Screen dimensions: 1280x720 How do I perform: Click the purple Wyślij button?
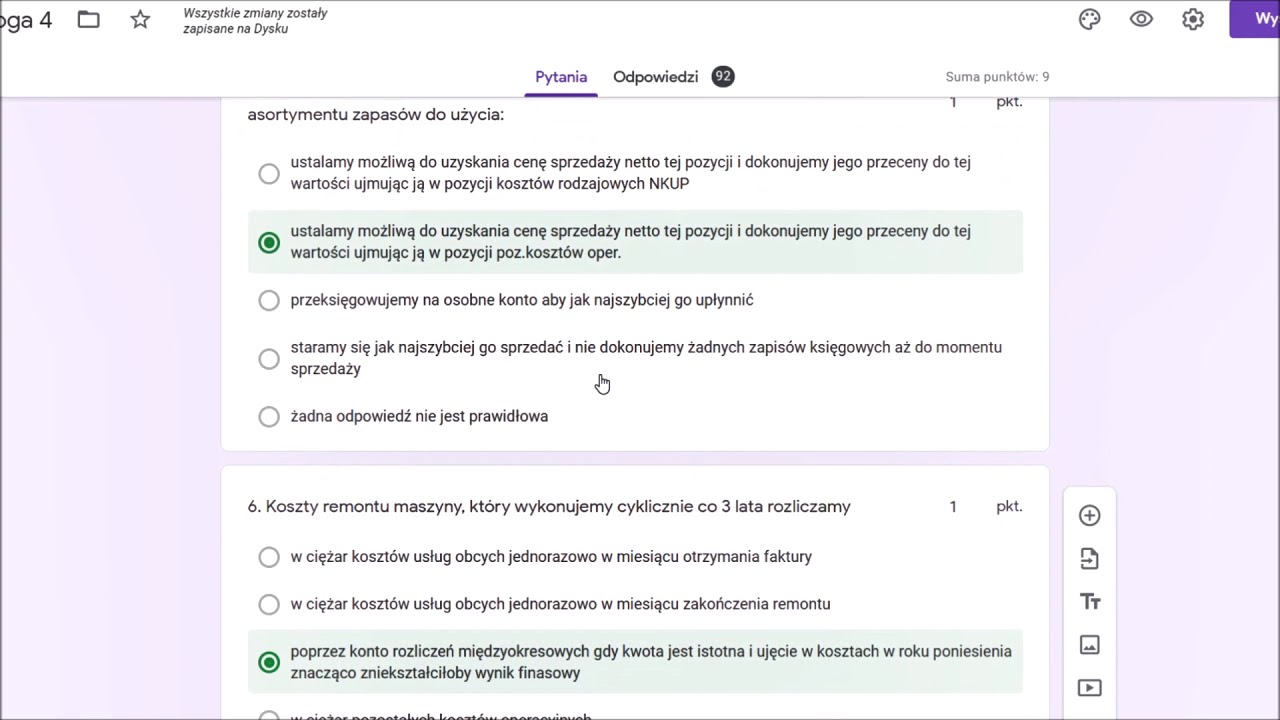1255,19
